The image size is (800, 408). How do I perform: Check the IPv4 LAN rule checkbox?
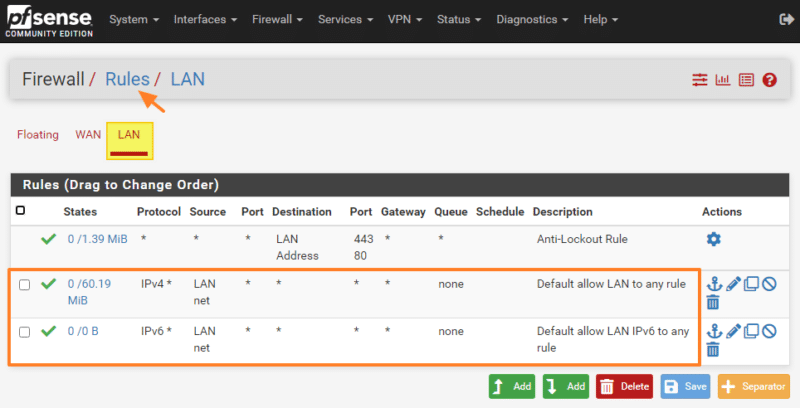click(x=24, y=284)
